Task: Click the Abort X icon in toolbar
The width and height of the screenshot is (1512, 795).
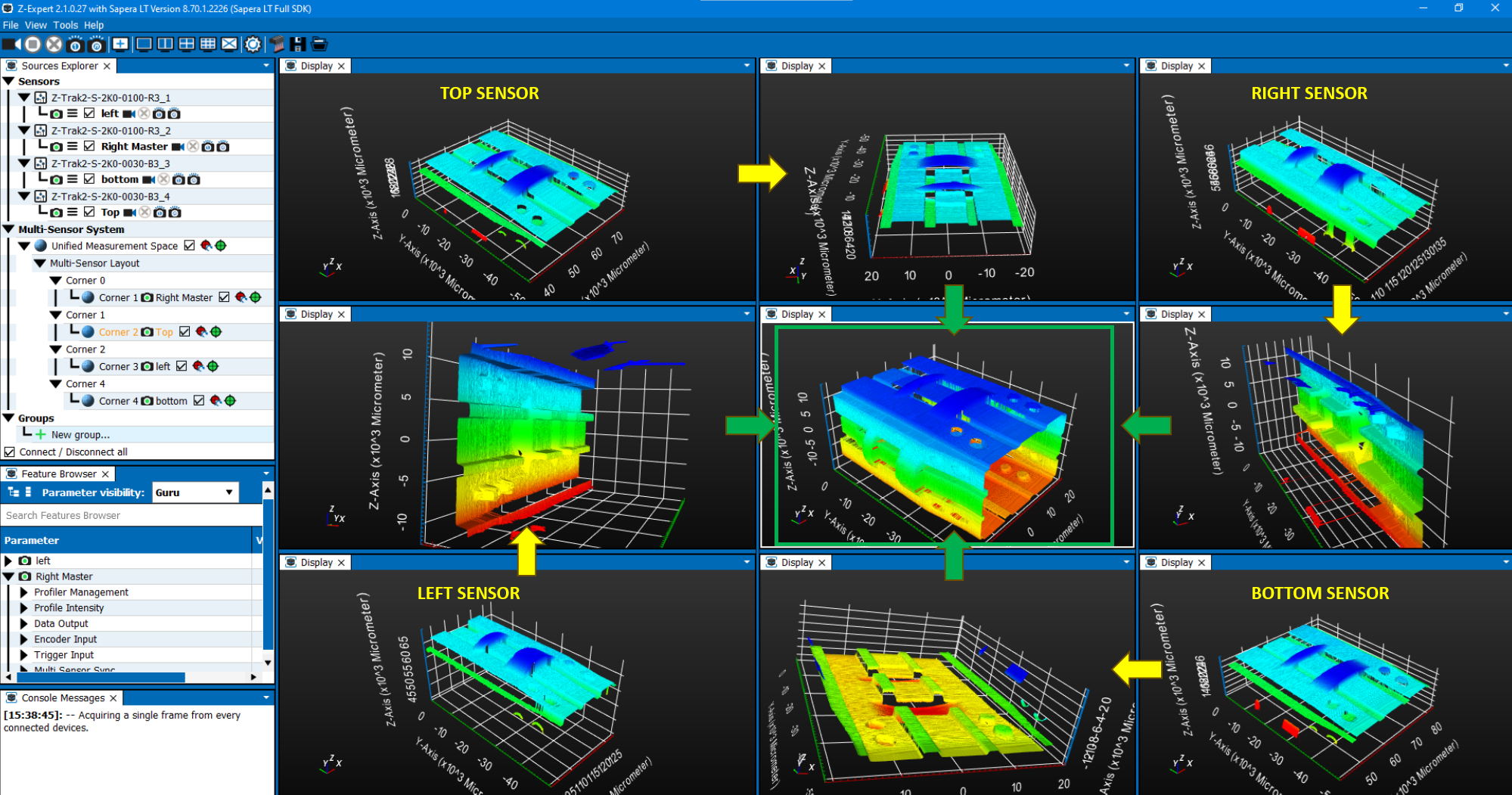Action: point(54,45)
